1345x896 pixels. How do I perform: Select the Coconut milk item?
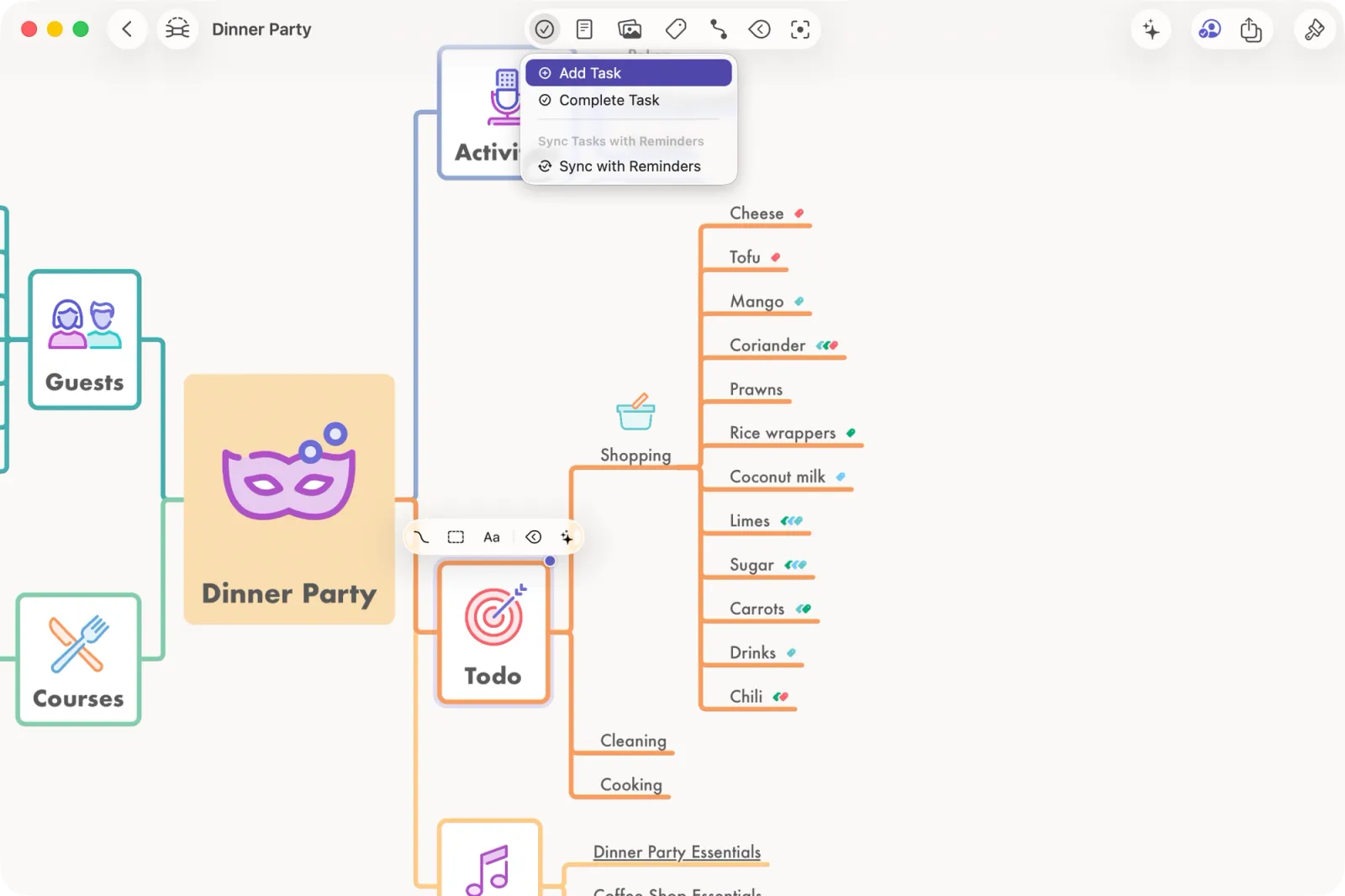[x=778, y=477]
